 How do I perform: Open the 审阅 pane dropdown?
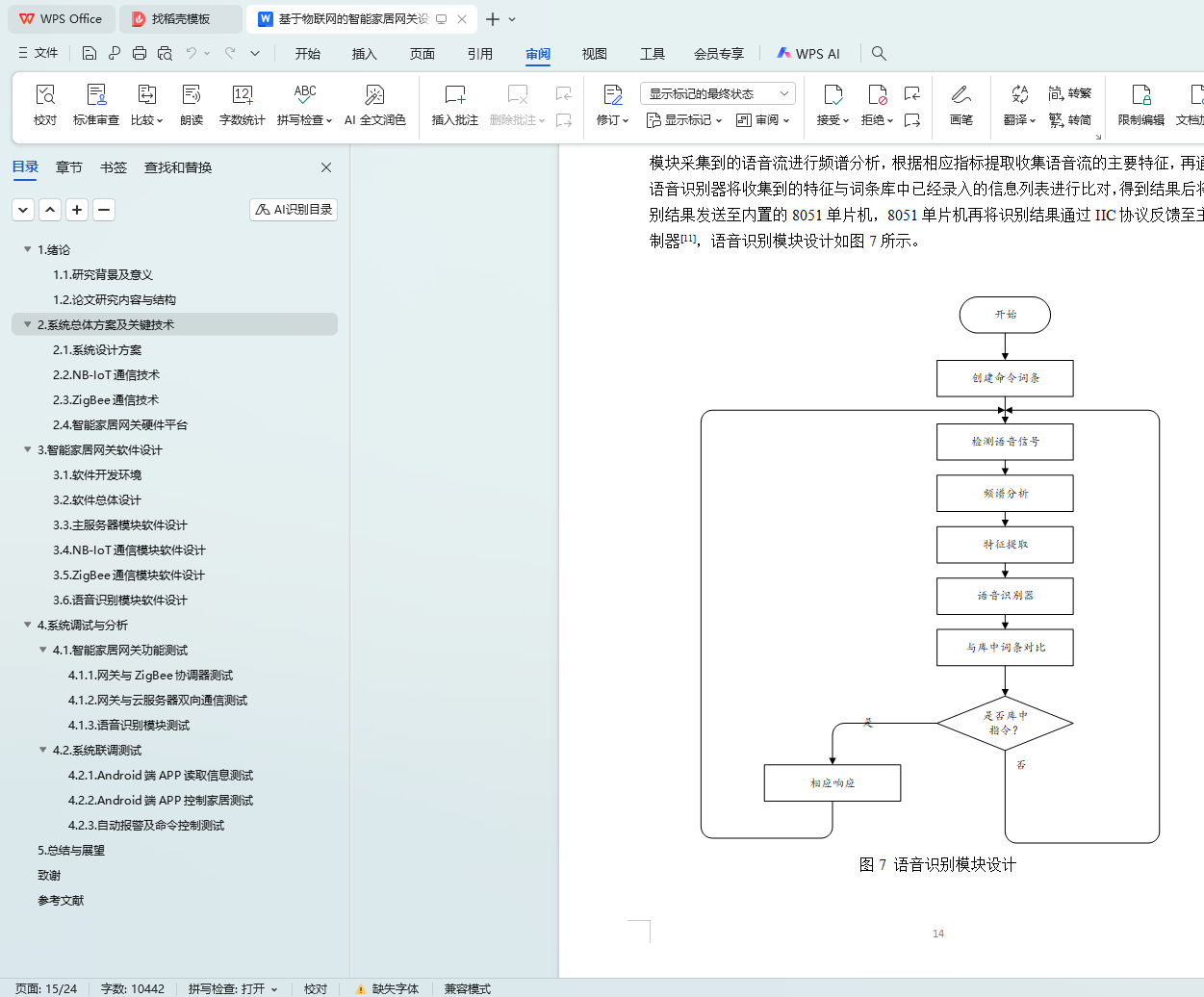tap(763, 120)
